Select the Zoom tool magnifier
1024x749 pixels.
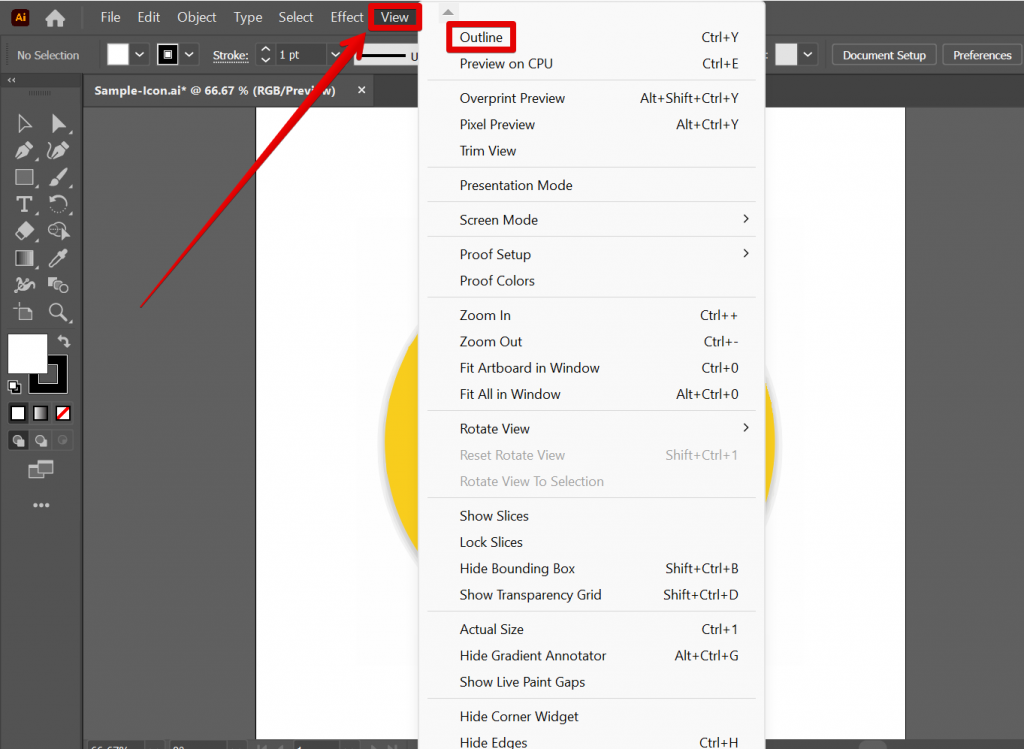coord(59,312)
